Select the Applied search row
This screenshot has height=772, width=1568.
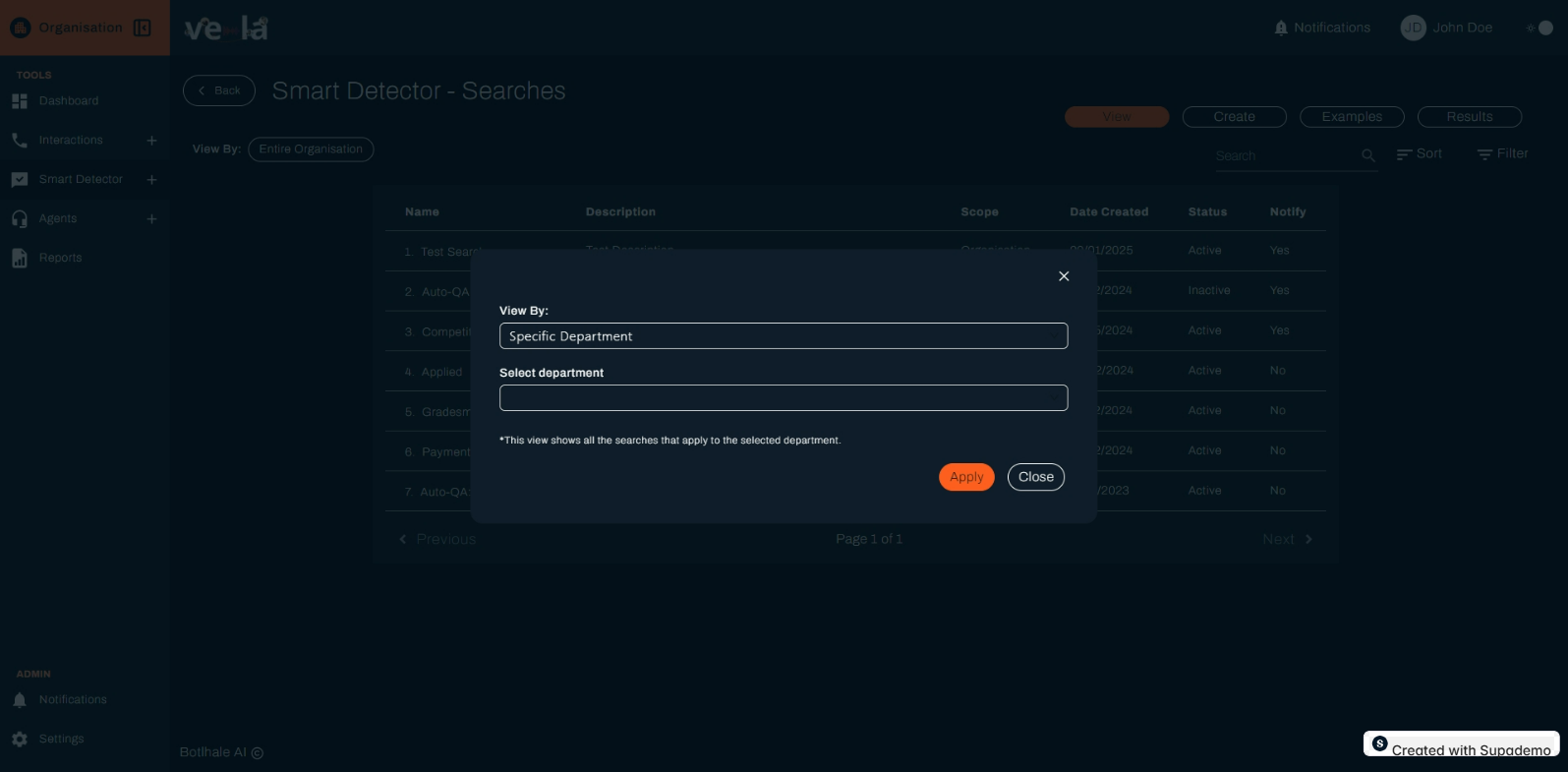coord(854,371)
